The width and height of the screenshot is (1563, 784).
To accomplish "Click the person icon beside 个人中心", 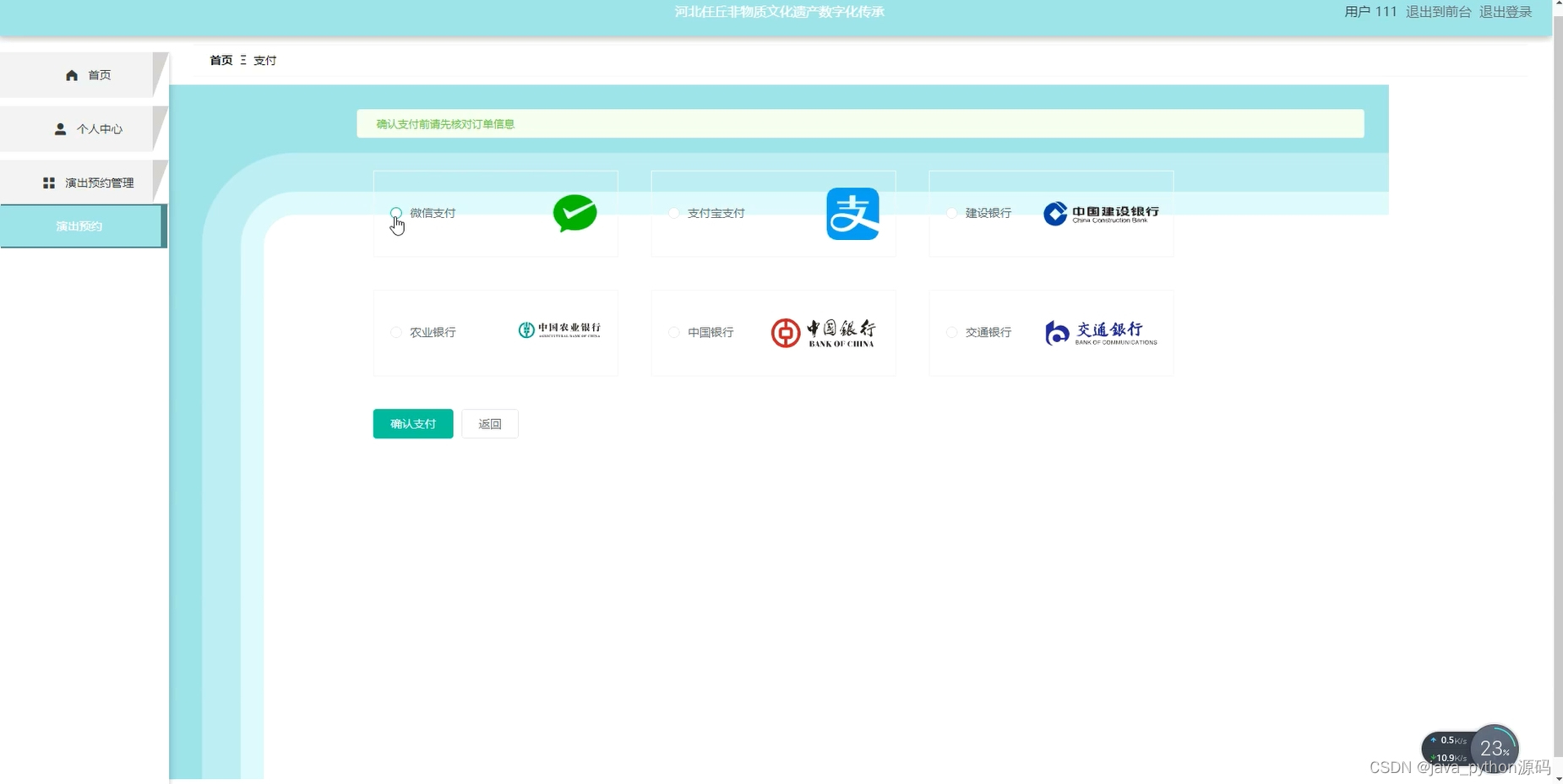I will (60, 129).
